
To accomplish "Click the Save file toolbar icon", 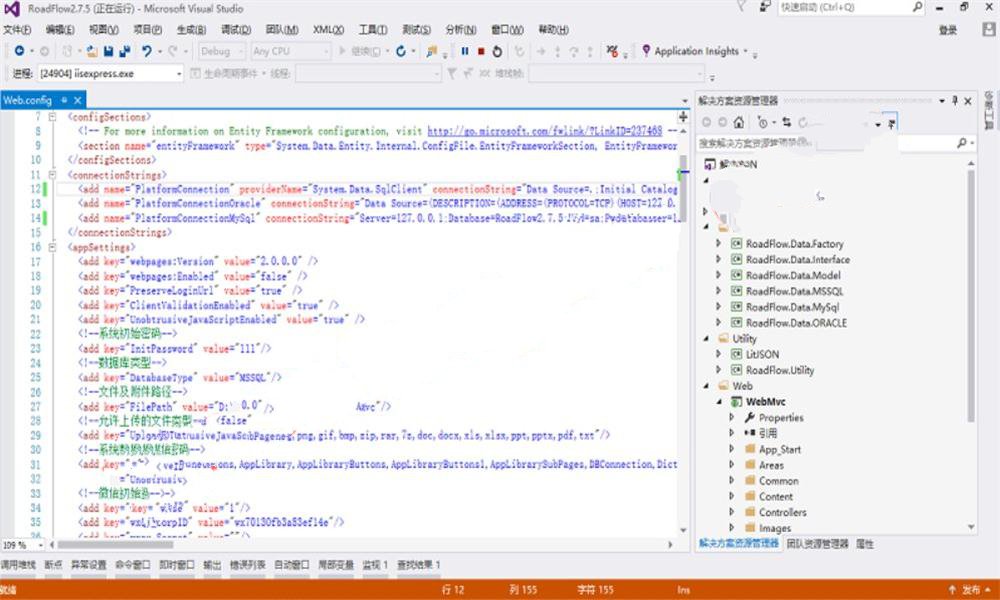I will click(x=108, y=51).
